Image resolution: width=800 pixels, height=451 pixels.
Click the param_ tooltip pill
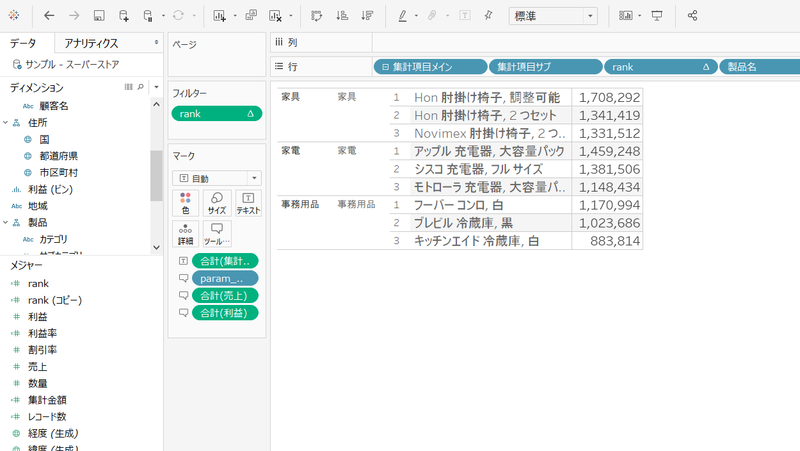tap(225, 278)
